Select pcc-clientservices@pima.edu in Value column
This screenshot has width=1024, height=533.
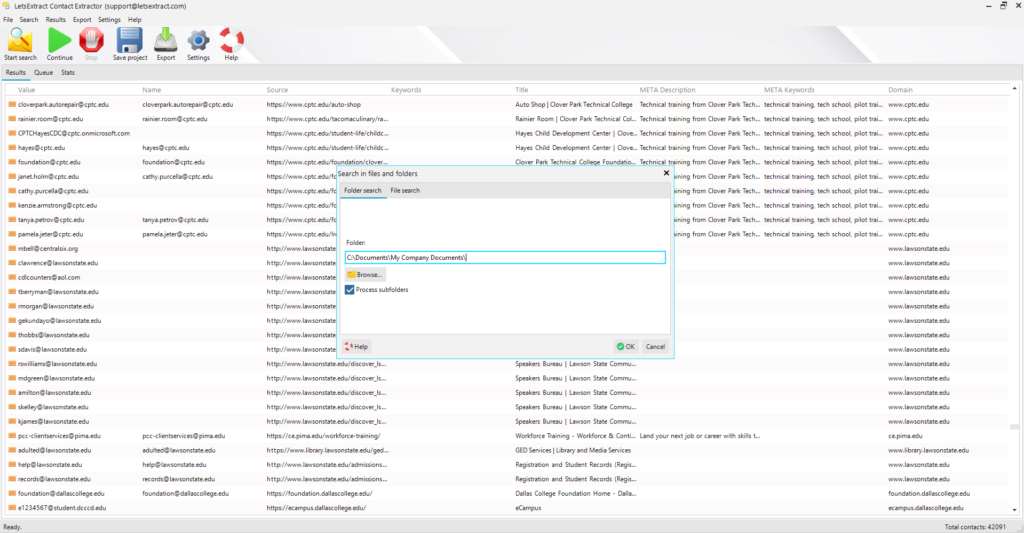click(59, 436)
